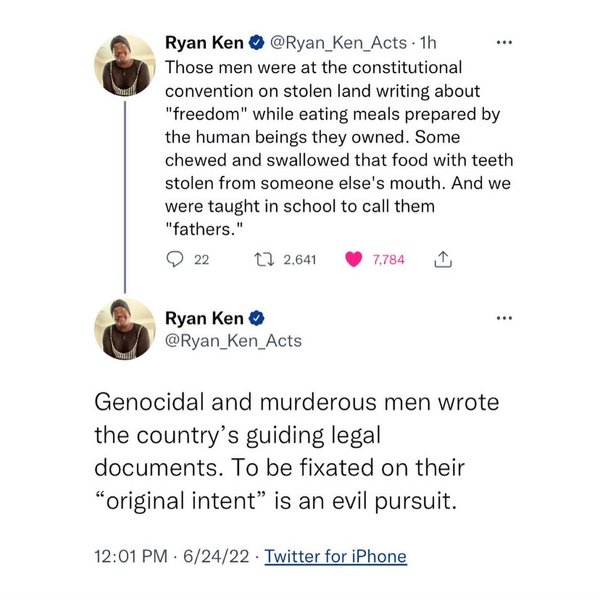
Task: Select the bold Ryan Ken name in top tweet
Action: click(x=203, y=43)
